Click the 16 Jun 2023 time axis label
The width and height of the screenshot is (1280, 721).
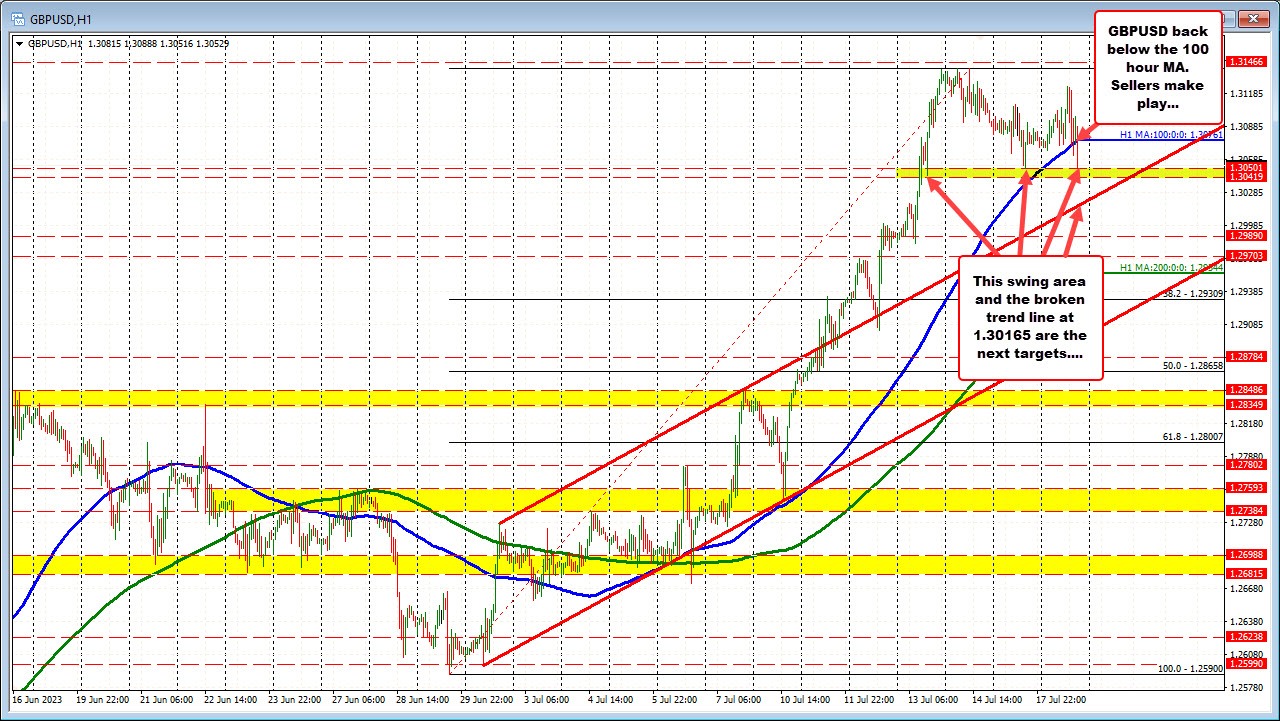(x=35, y=700)
